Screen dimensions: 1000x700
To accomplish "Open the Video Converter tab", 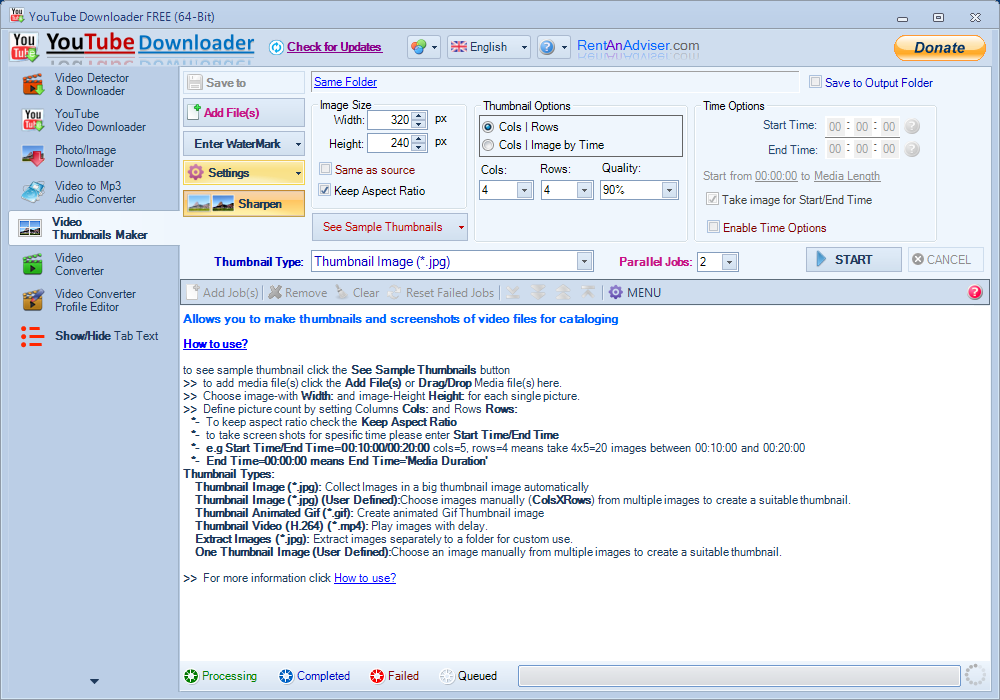I will click(x=94, y=264).
